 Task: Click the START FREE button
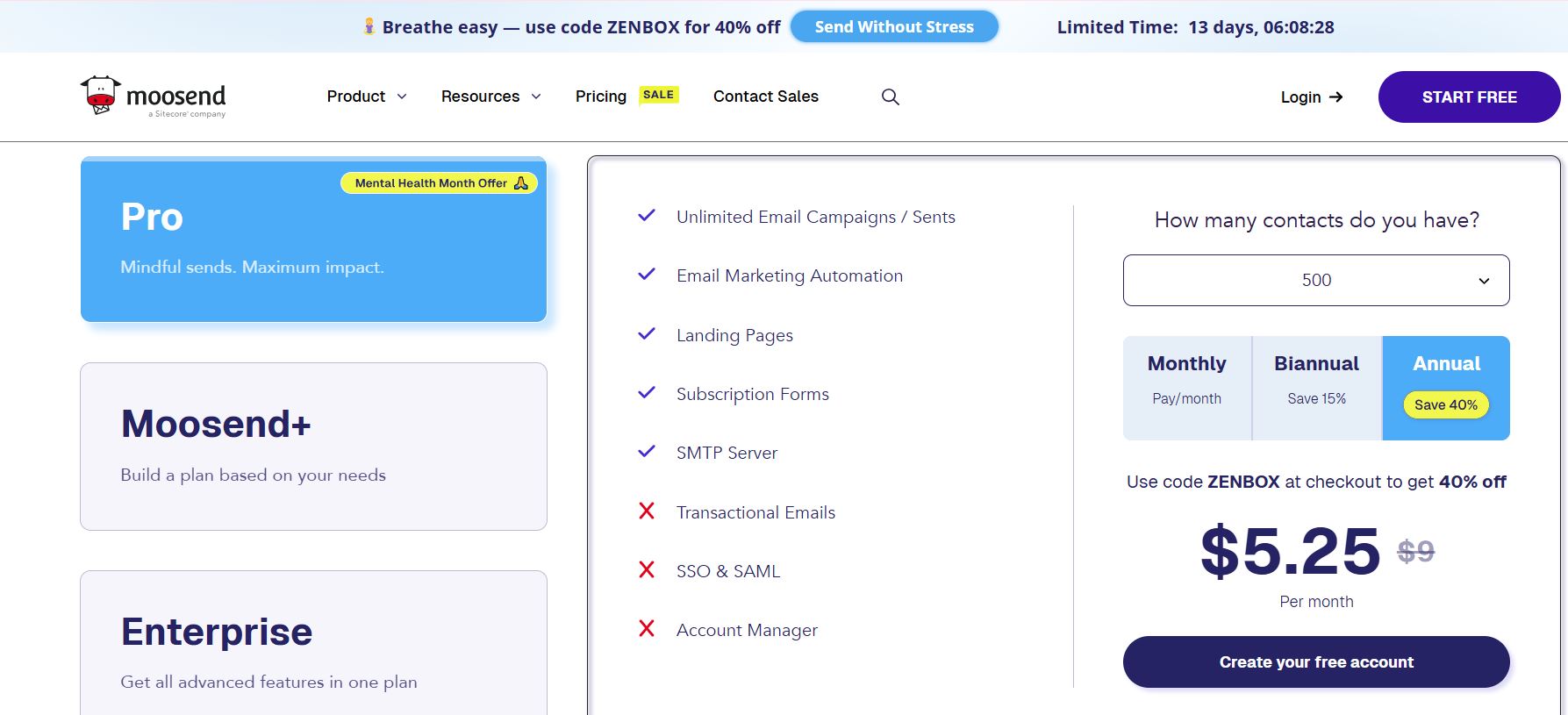coord(1469,97)
